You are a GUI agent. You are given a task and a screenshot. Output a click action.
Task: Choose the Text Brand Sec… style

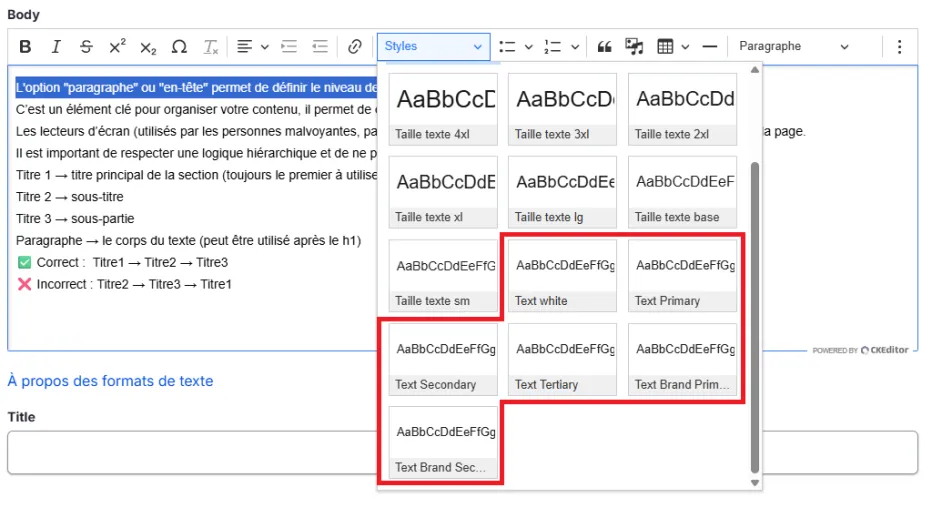pyautogui.click(x=443, y=443)
